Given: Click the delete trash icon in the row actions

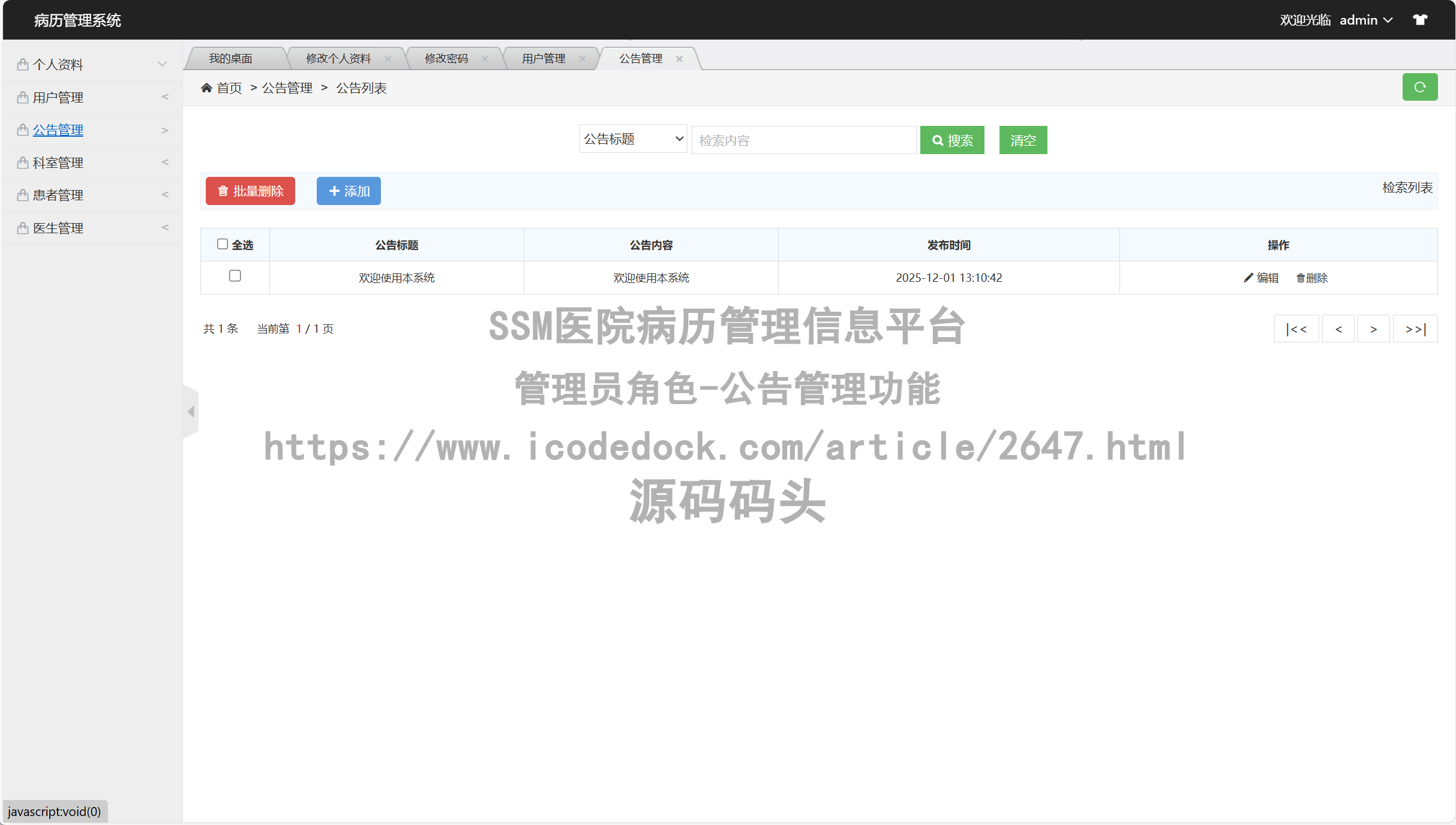Looking at the screenshot, I should point(1299,278).
